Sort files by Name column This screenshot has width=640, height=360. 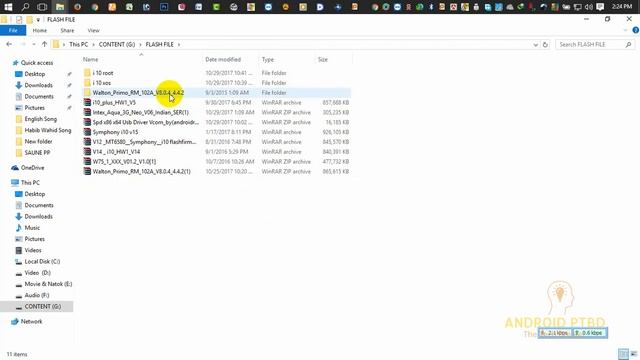coord(91,60)
